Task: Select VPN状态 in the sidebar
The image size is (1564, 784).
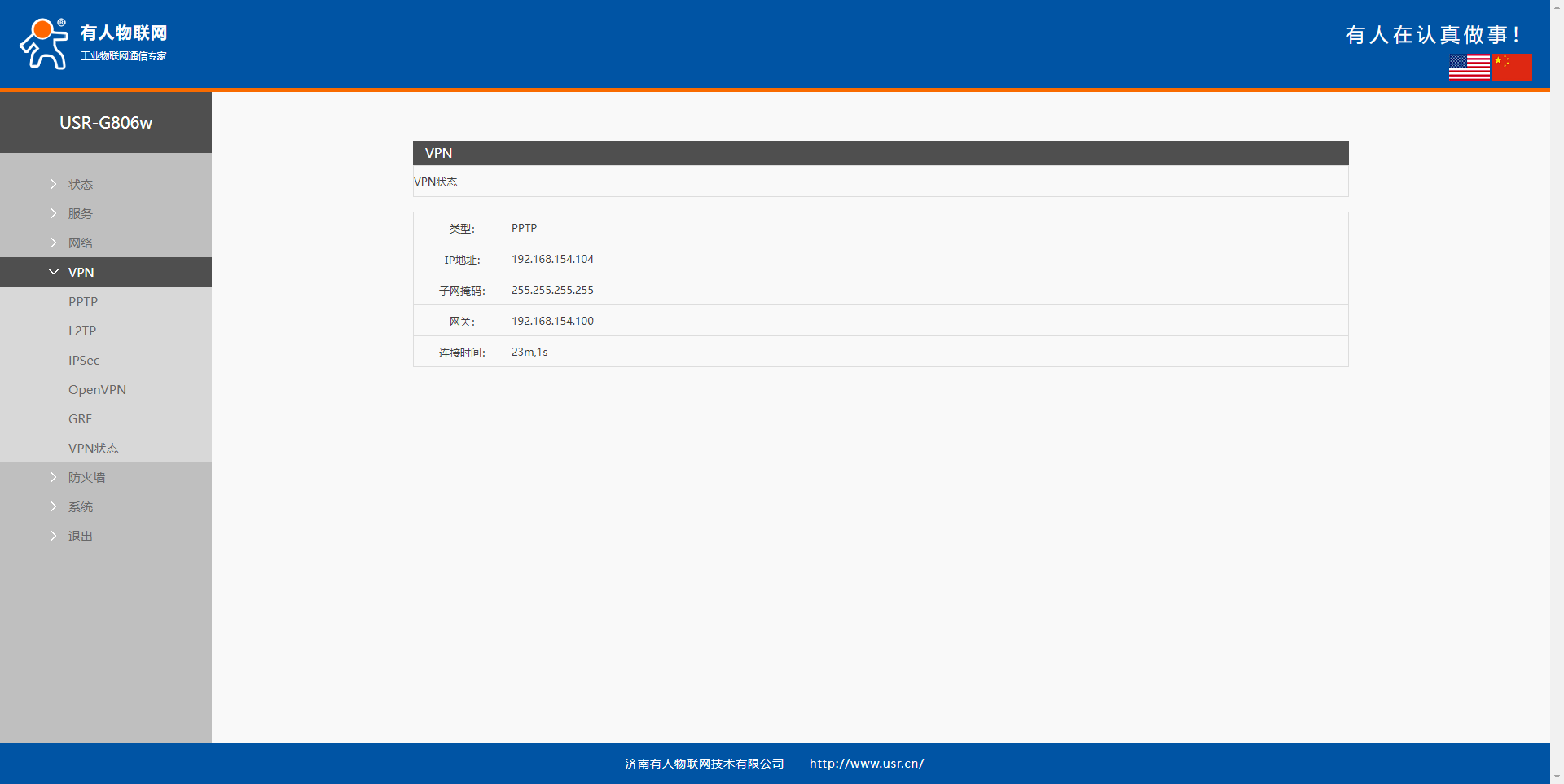Action: coord(93,449)
